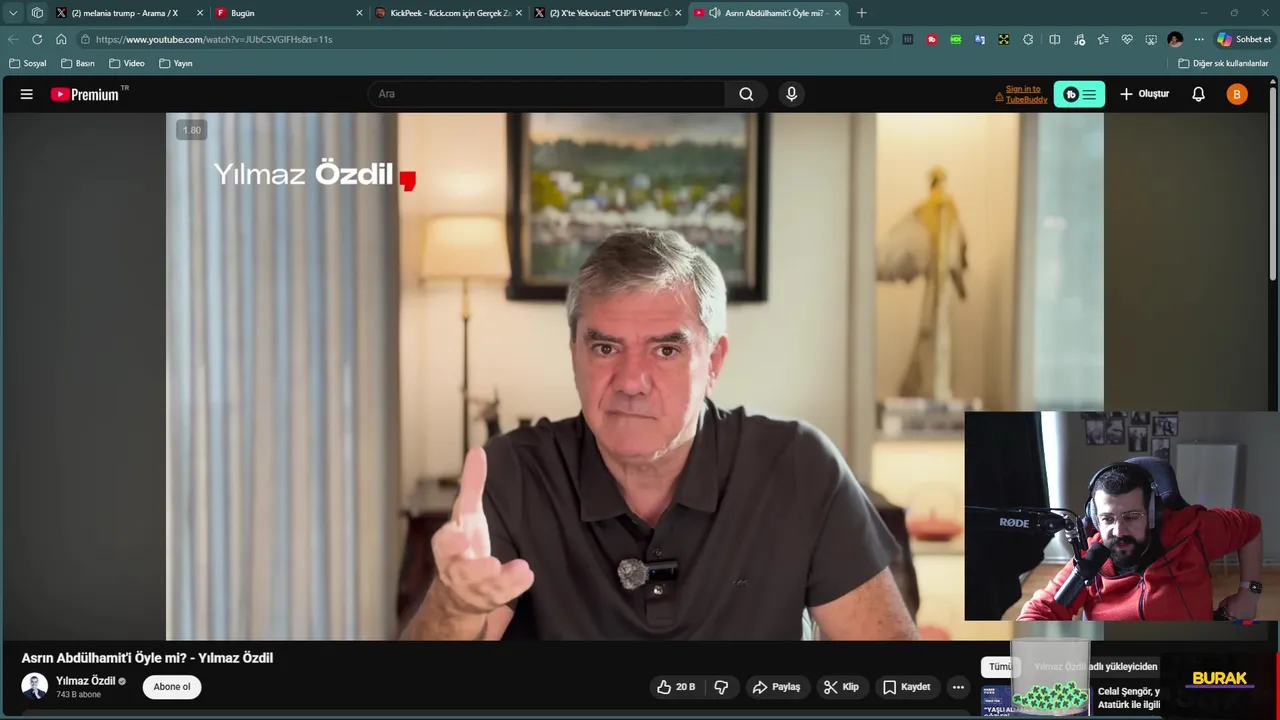Open browser extensions puzzle icon
The height and width of the screenshot is (720, 1280).
[x=1028, y=39]
